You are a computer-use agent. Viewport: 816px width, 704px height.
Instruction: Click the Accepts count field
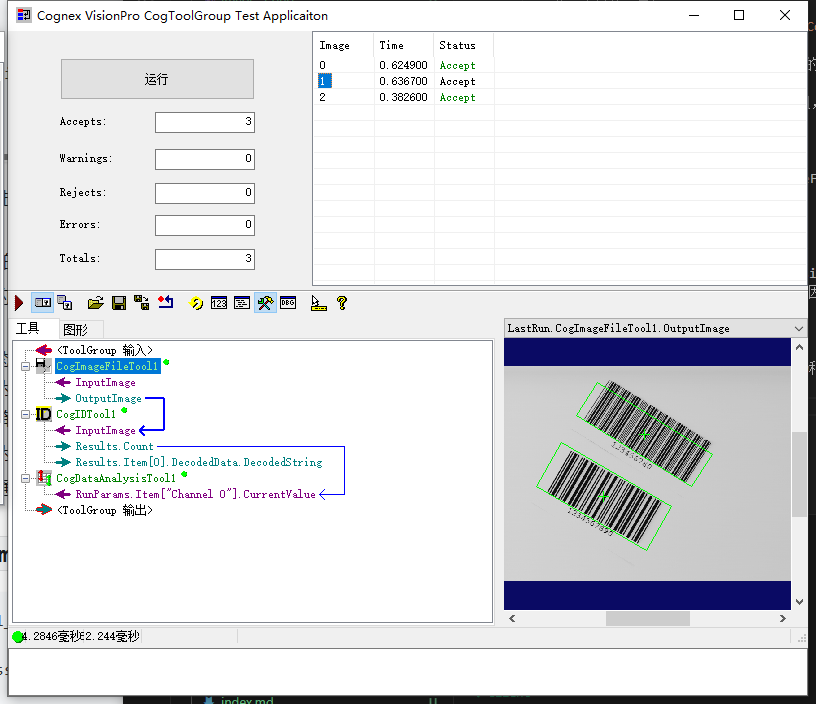205,122
